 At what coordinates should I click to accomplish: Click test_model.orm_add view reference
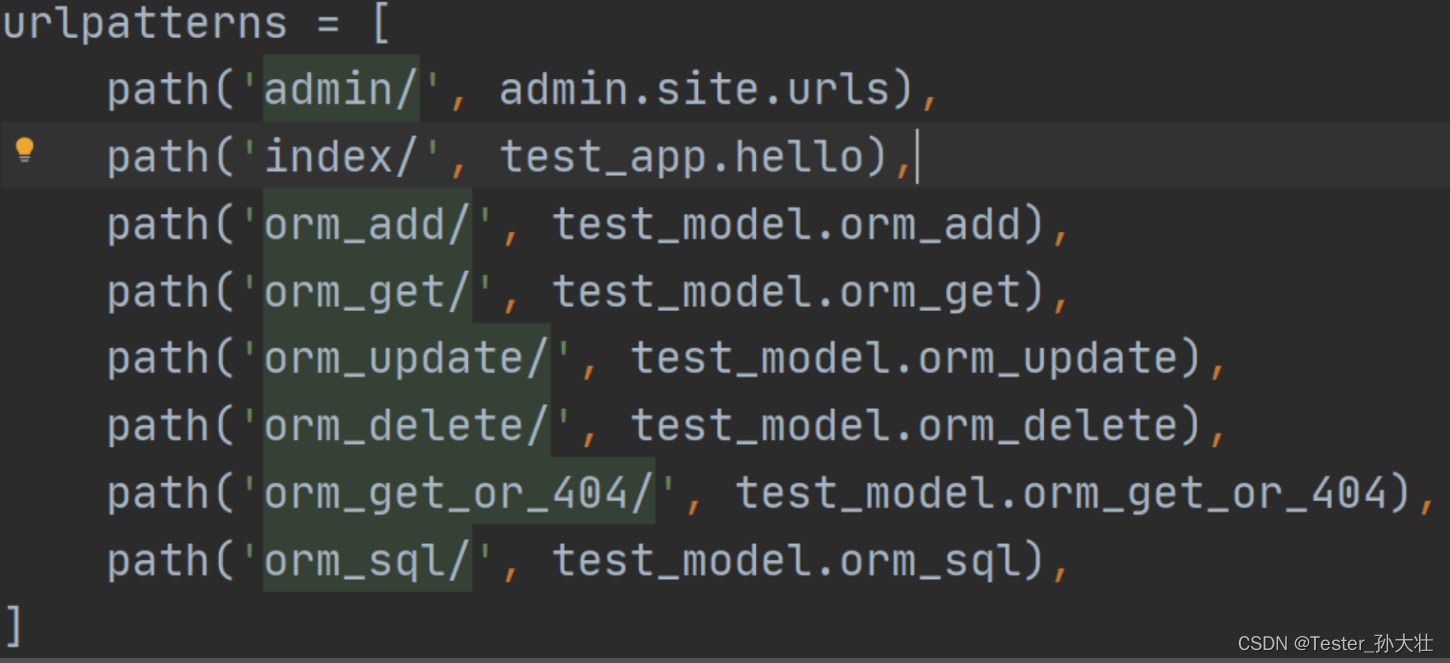(787, 224)
